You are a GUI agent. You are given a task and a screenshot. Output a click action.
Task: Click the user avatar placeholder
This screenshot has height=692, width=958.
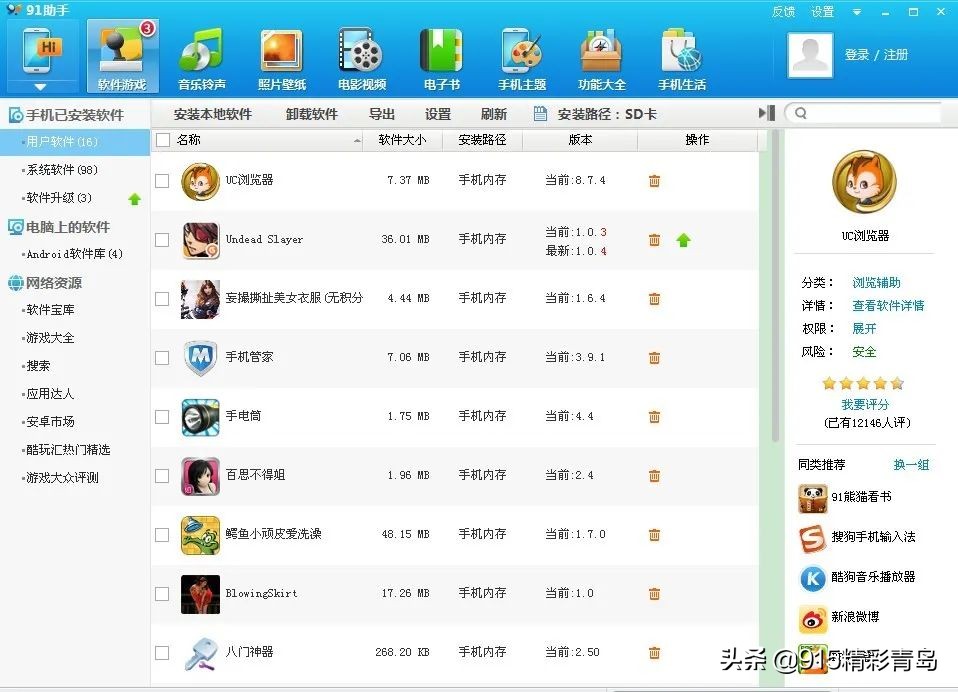[810, 55]
